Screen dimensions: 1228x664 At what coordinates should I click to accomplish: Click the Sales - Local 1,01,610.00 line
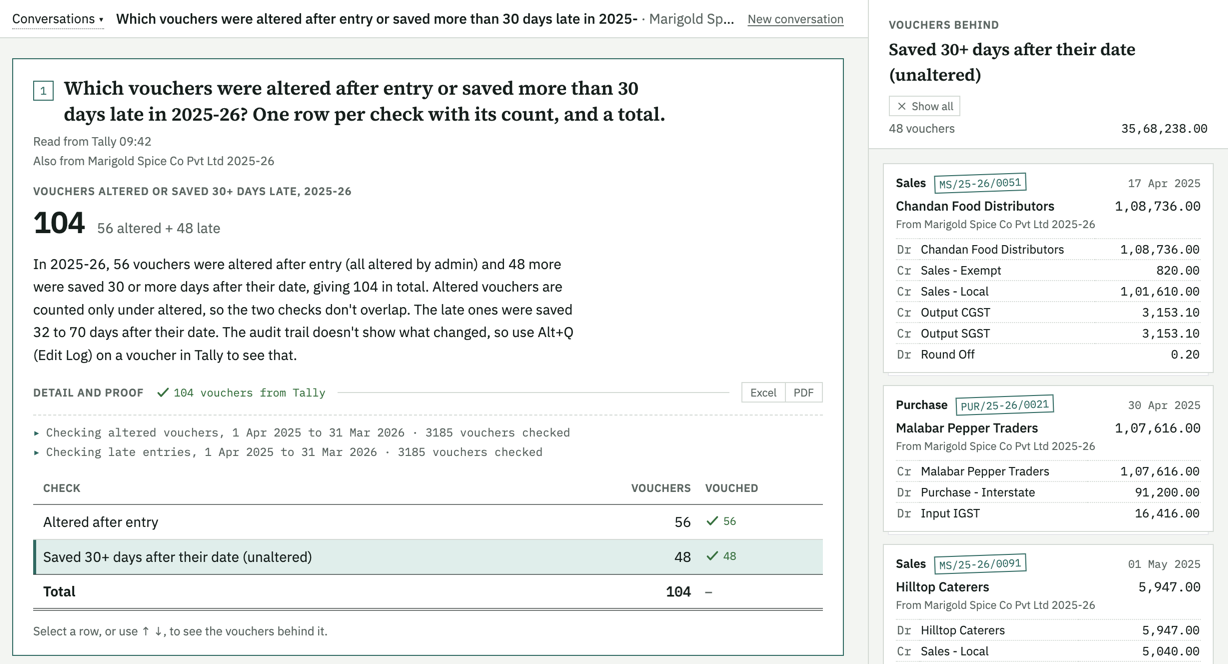tap(1047, 291)
